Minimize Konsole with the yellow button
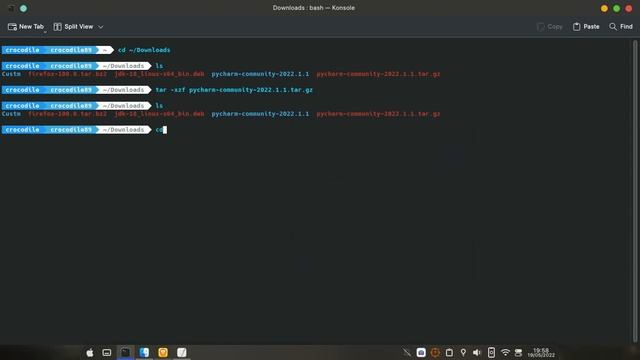 604,8
